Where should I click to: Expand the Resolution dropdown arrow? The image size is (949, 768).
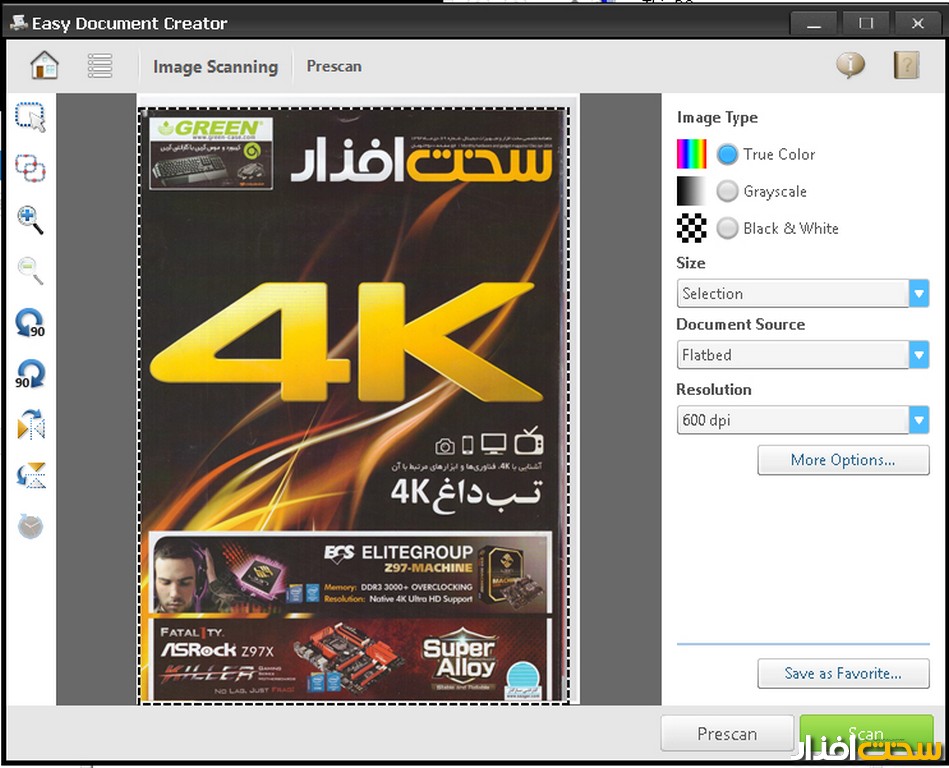919,420
